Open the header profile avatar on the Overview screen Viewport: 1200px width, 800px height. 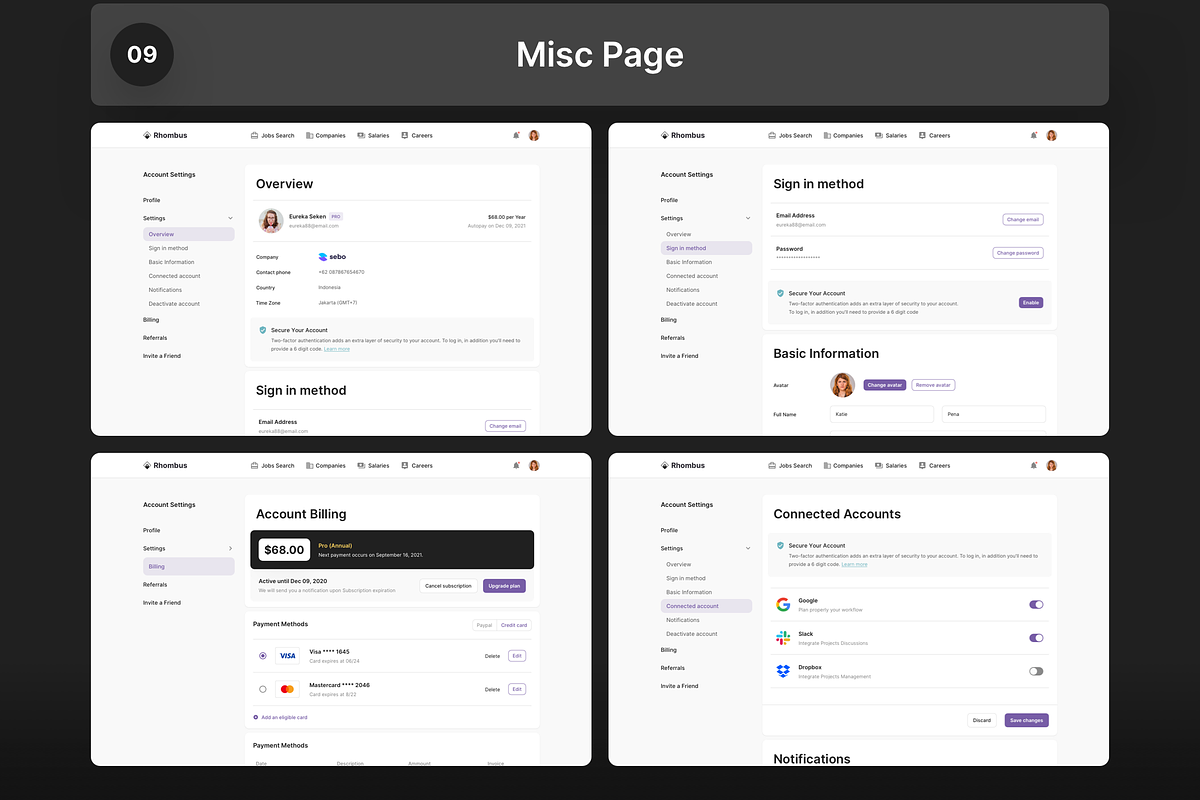tap(534, 135)
